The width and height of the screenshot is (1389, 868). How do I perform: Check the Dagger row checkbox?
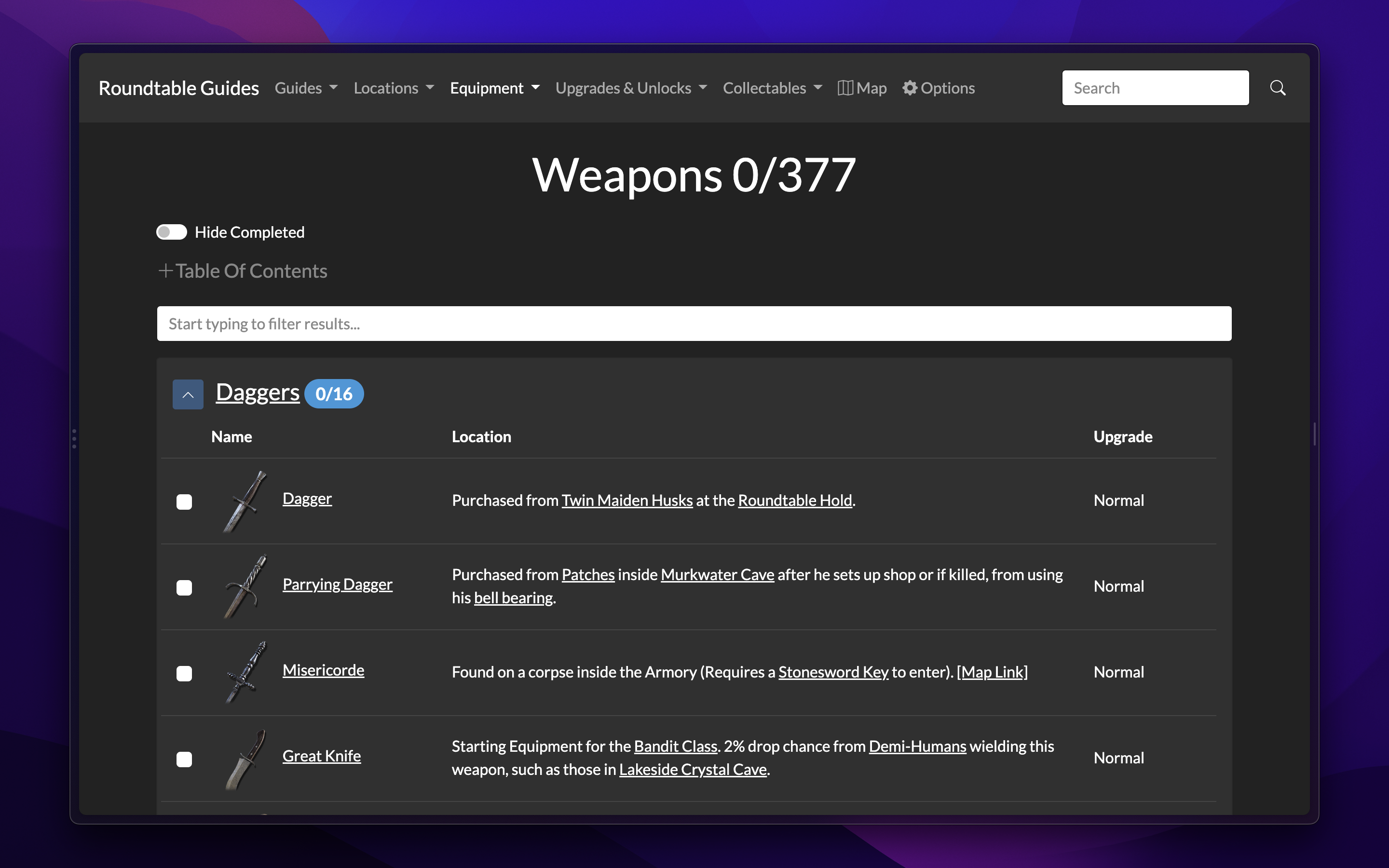coord(184,502)
